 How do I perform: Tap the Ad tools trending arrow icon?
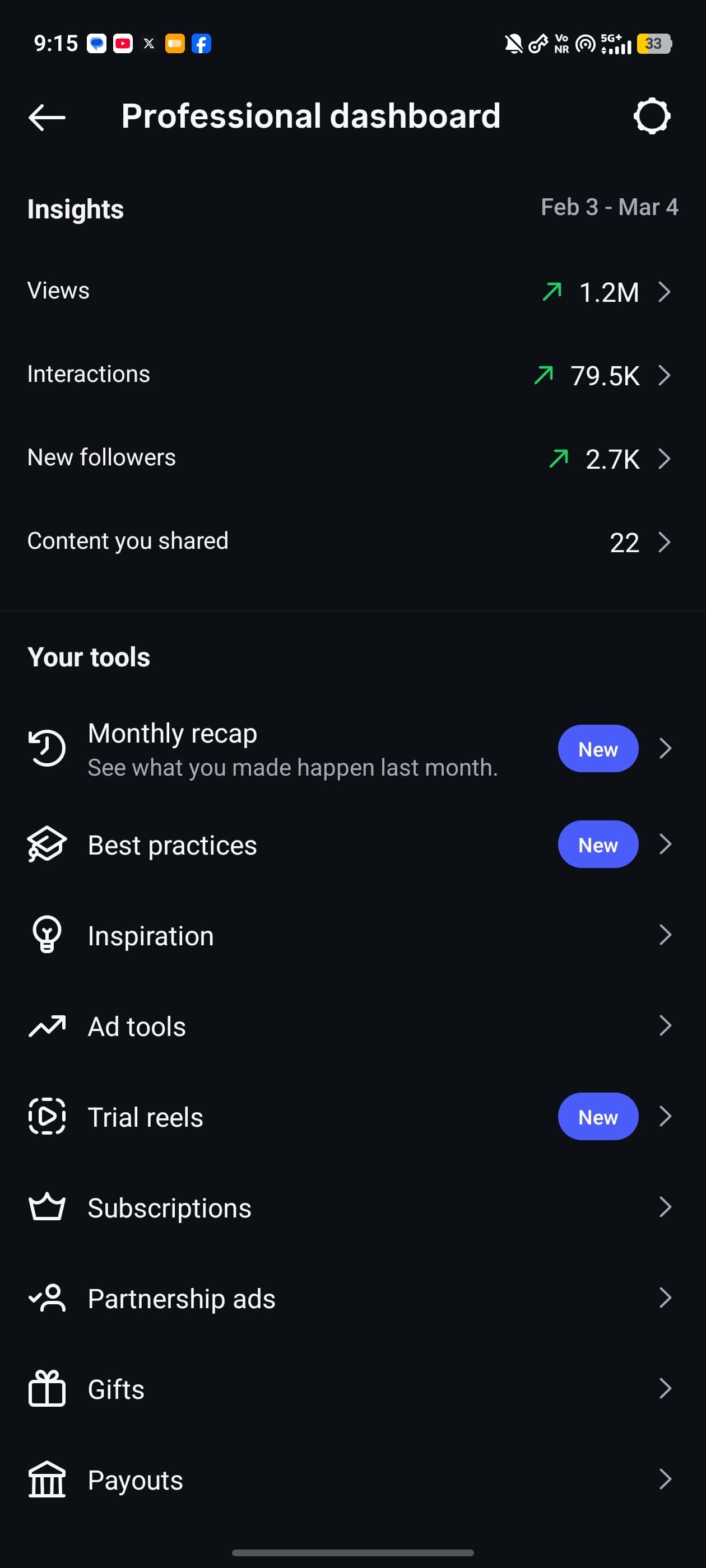[x=47, y=1026]
